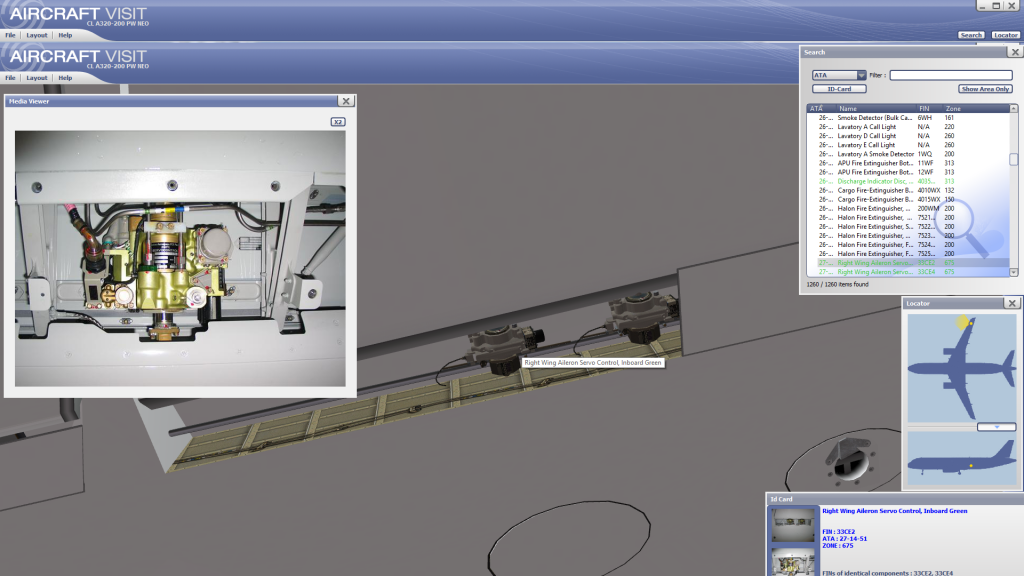1024x576 pixels.
Task: Sort results by the Name column header
Action: pos(875,108)
